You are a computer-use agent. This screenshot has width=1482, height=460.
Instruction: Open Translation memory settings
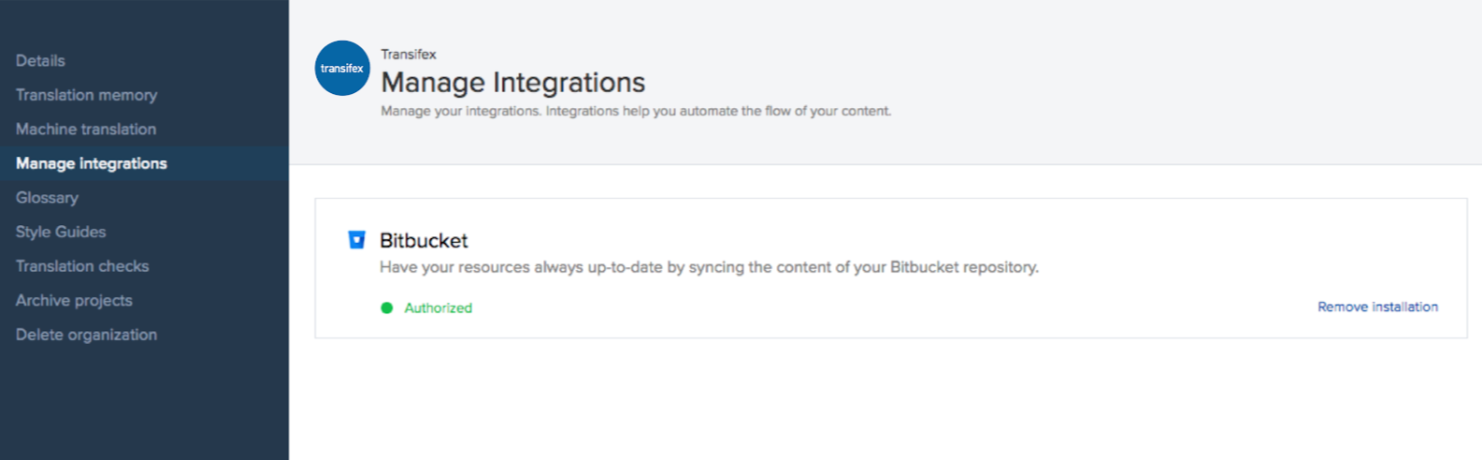tap(86, 95)
